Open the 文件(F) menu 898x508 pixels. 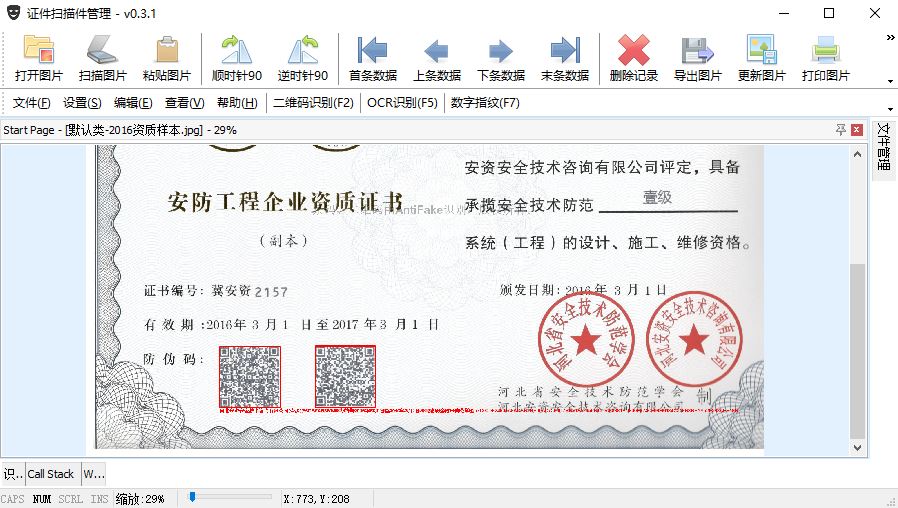pyautogui.click(x=31, y=103)
